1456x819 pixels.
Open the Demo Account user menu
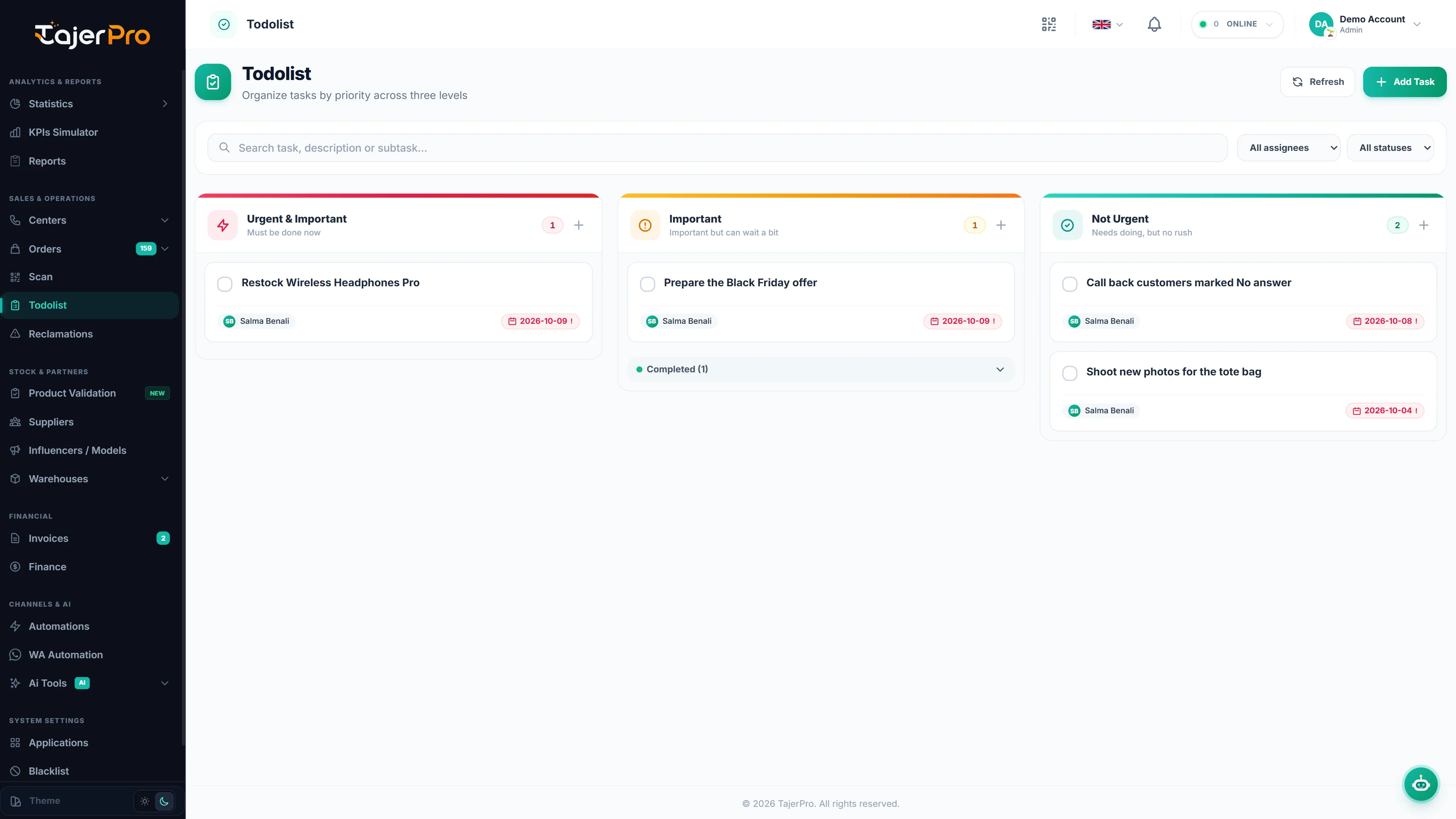[1365, 24]
